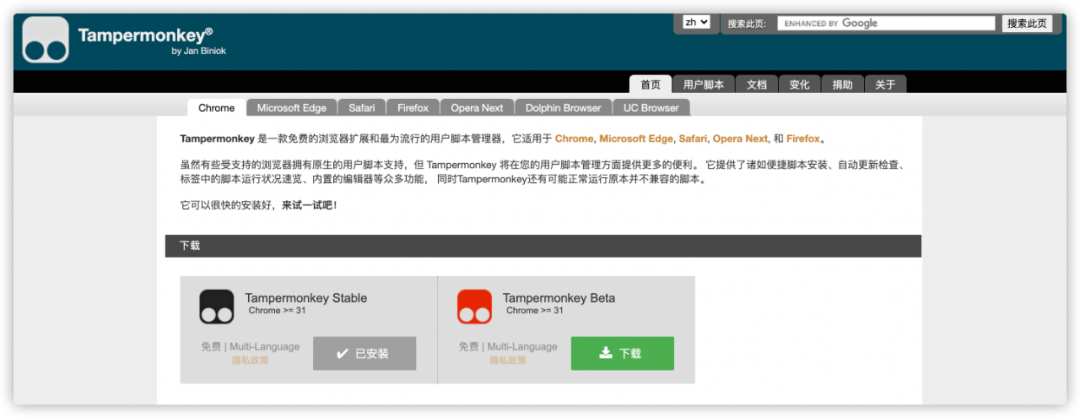Select the Dolphin Browser tab
Screen dimensions: 1080x418
click(x=563, y=108)
